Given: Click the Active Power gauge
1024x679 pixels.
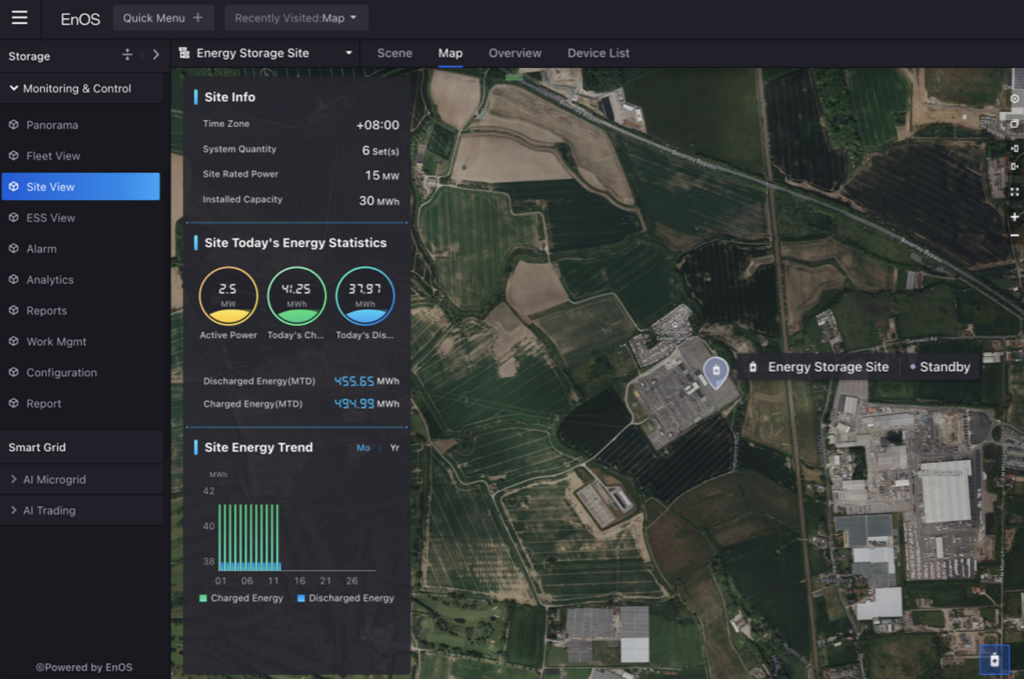Looking at the screenshot, I should tap(228, 296).
